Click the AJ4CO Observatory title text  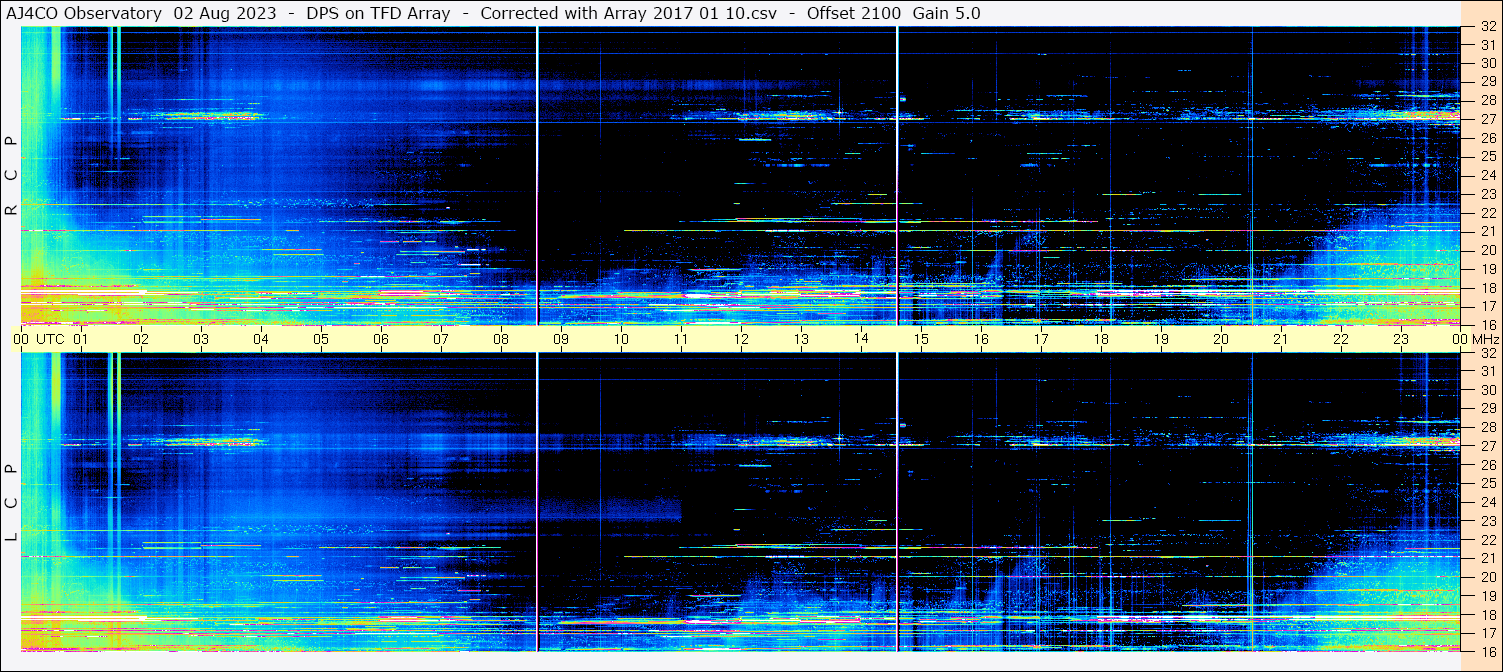(x=84, y=13)
